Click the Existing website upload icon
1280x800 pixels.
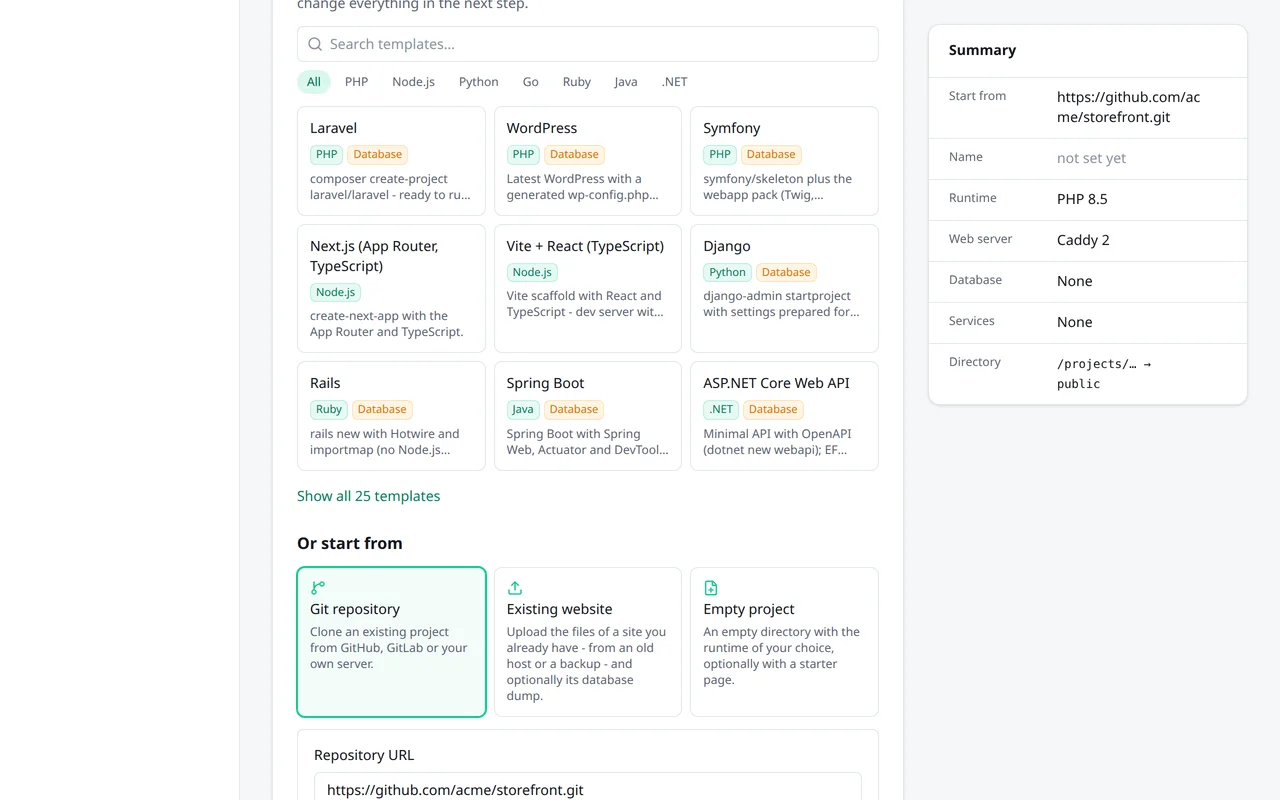point(515,588)
